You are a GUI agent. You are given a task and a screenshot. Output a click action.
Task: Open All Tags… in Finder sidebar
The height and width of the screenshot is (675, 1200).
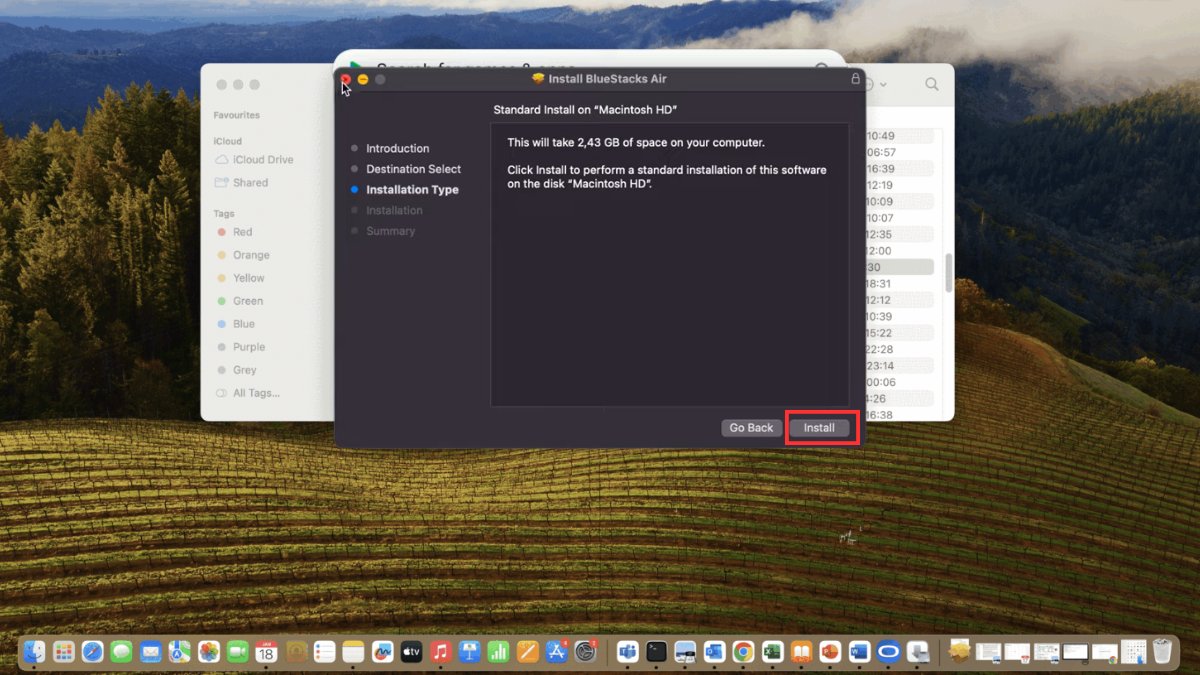point(247,393)
